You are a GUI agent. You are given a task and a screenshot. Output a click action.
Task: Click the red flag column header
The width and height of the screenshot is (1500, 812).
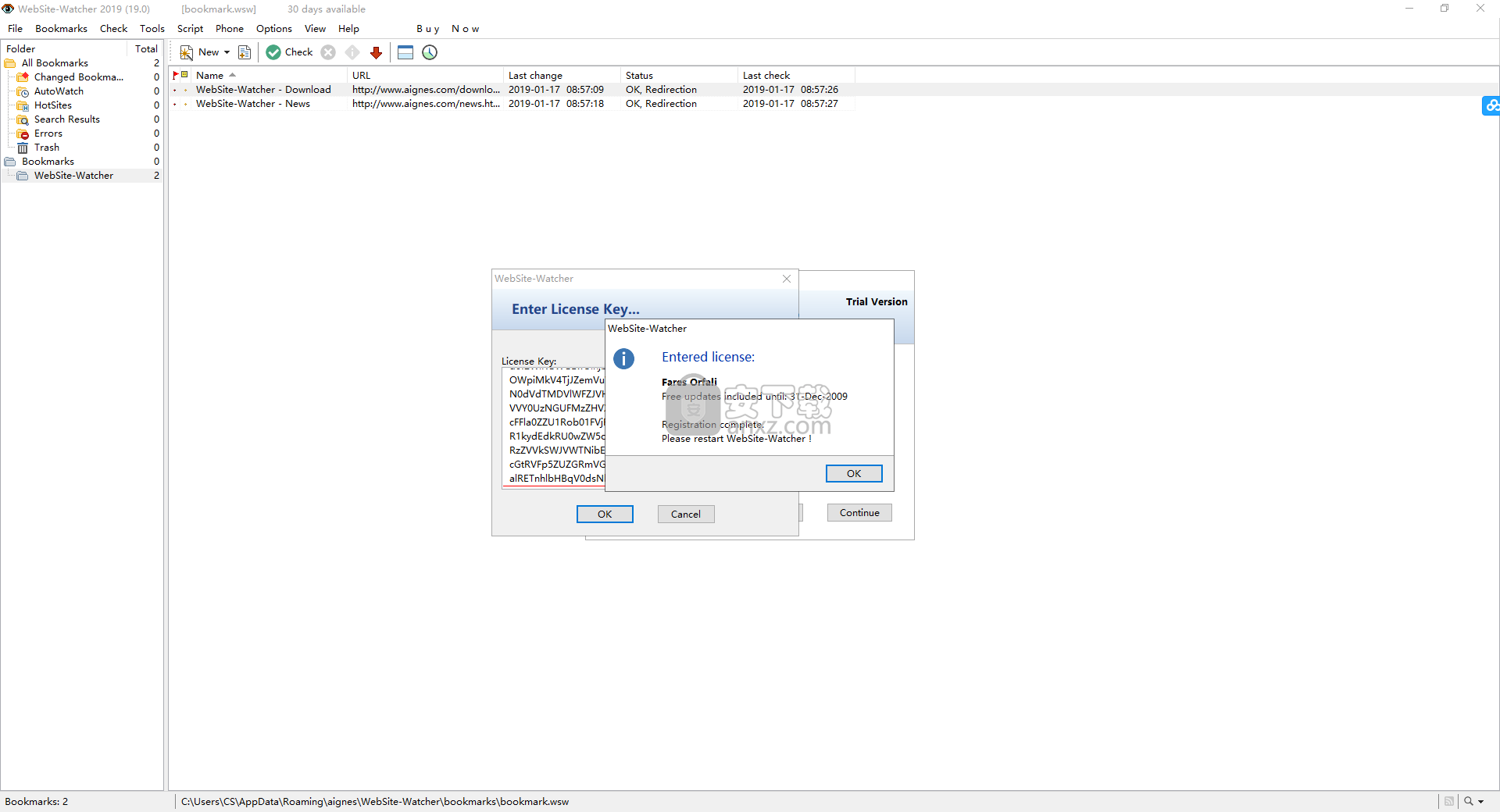pyautogui.click(x=175, y=75)
